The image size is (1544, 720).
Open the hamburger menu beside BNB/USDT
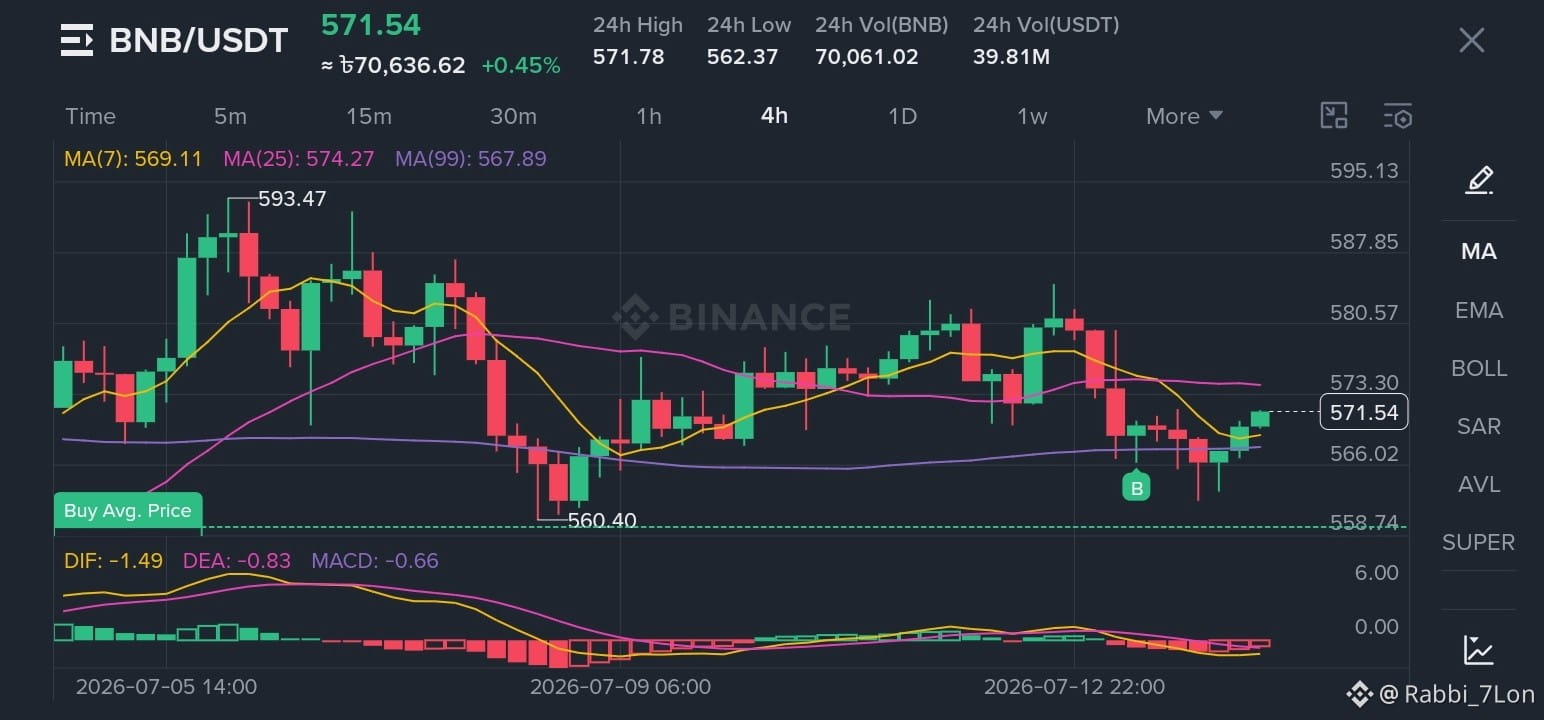[x=77, y=40]
